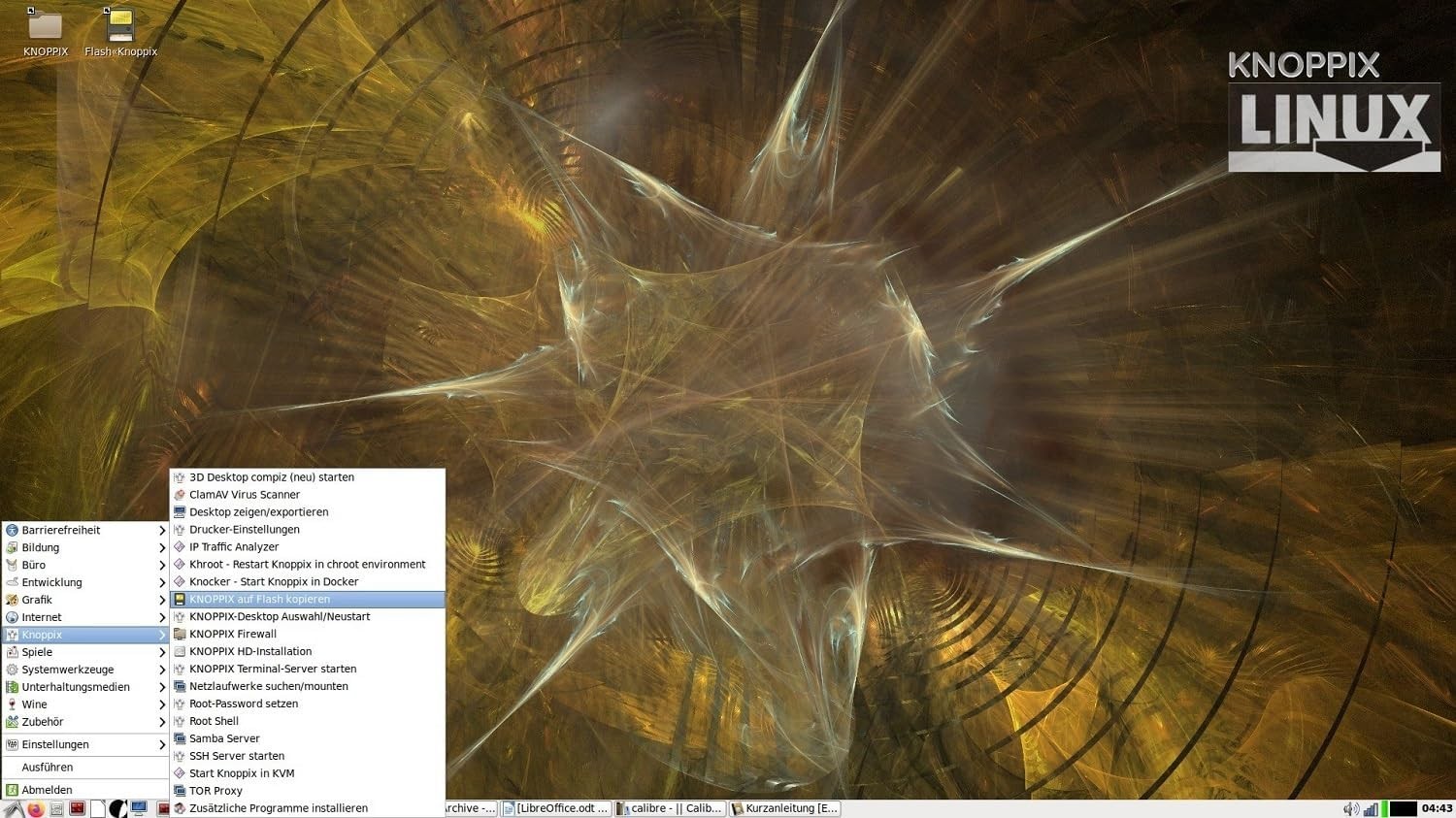The image size is (1456, 818).
Task: Click the 04:43 clock in the taskbar
Action: [x=1437, y=809]
